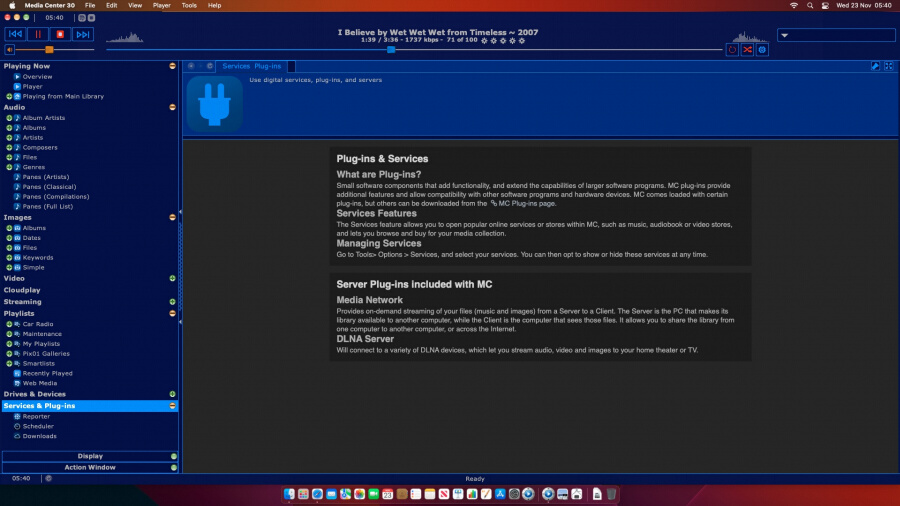The width and height of the screenshot is (900, 506).
Task: Open Finder from the Dock
Action: 289,494
